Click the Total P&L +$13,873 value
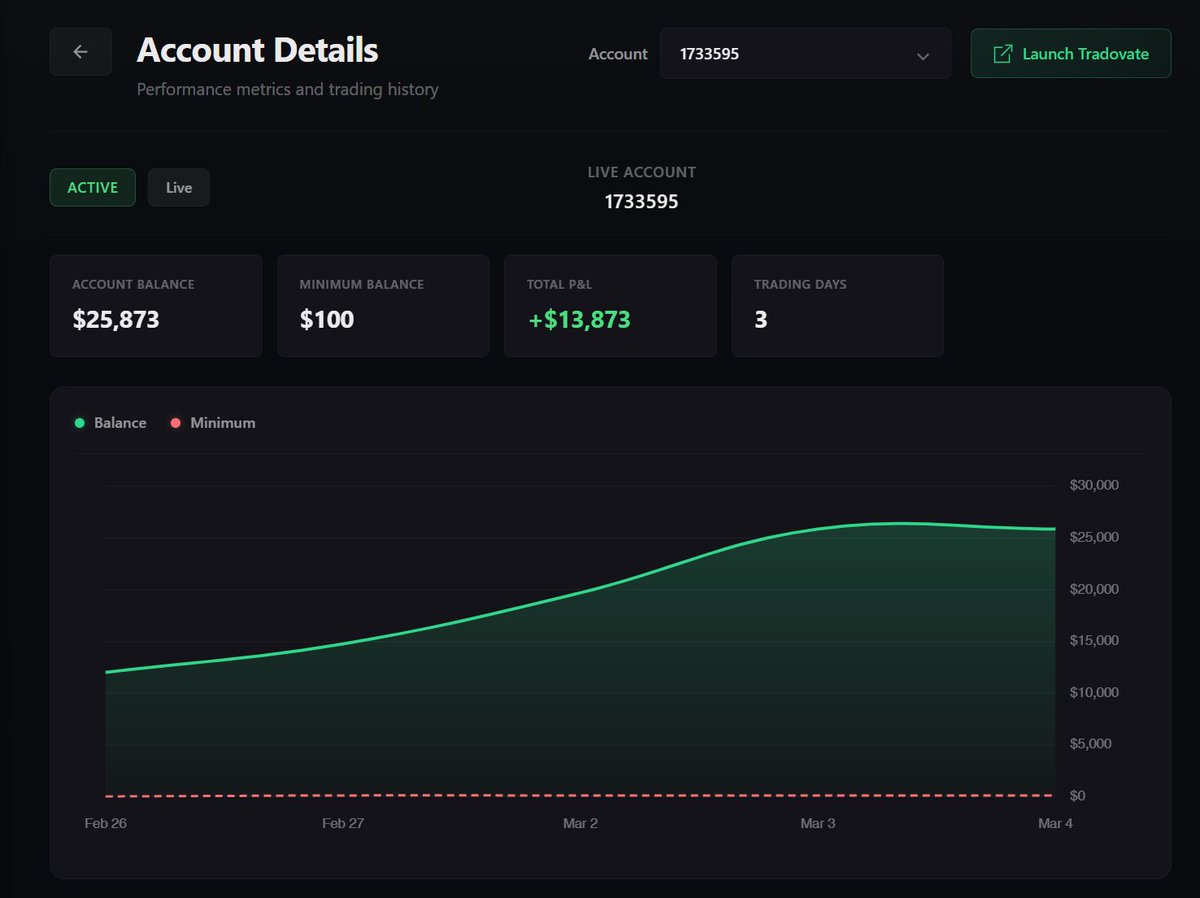Viewport: 1200px width, 898px height. (x=579, y=320)
